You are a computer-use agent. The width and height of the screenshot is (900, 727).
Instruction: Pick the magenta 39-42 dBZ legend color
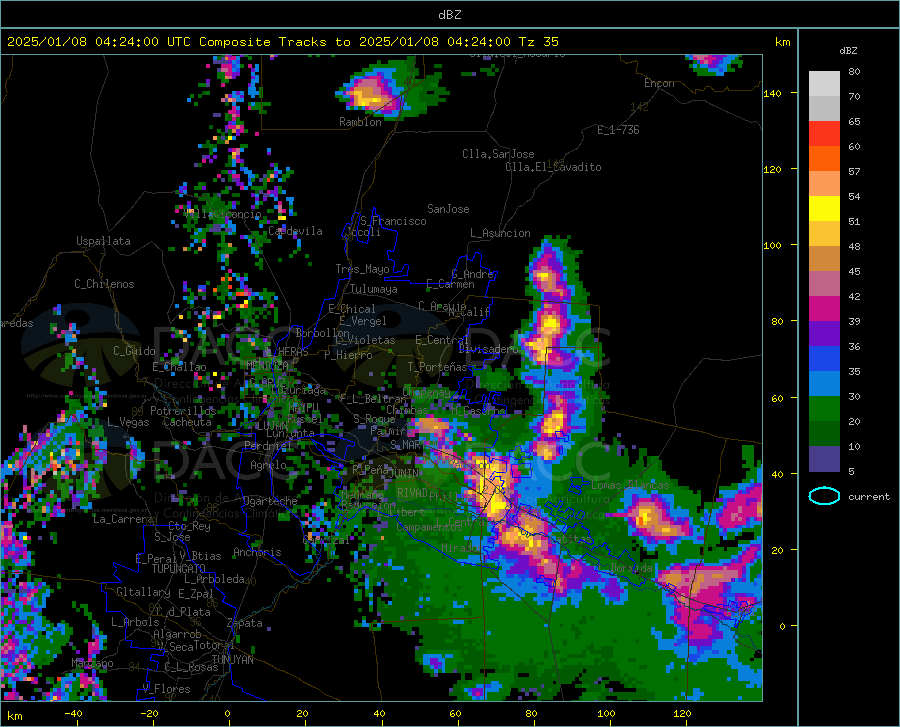click(824, 309)
